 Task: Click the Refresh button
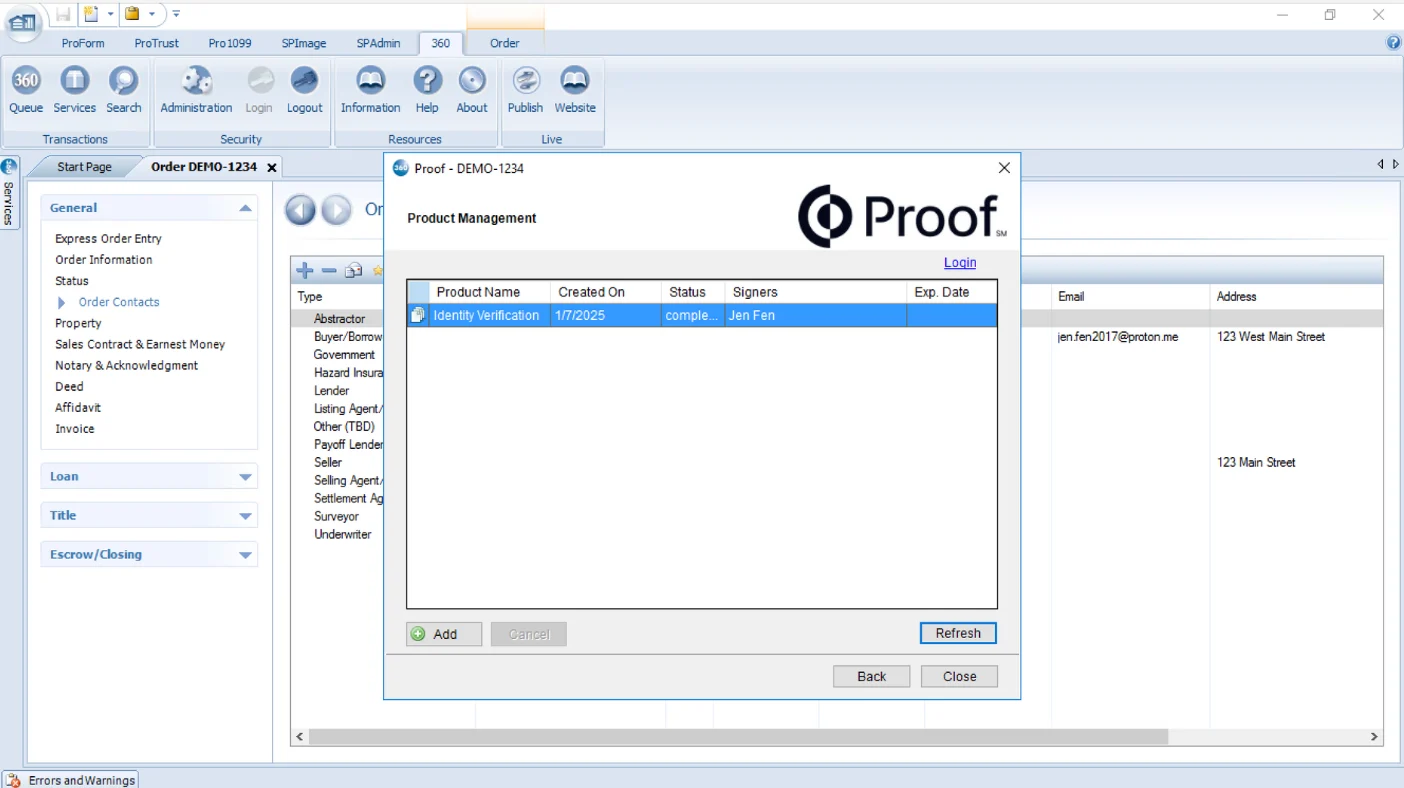[x=958, y=633]
